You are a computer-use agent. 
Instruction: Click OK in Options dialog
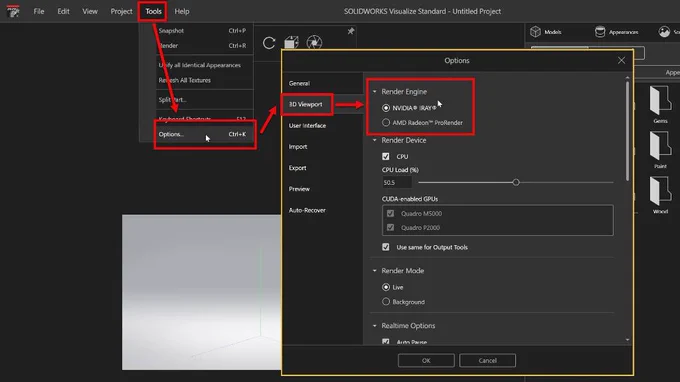click(x=426, y=360)
